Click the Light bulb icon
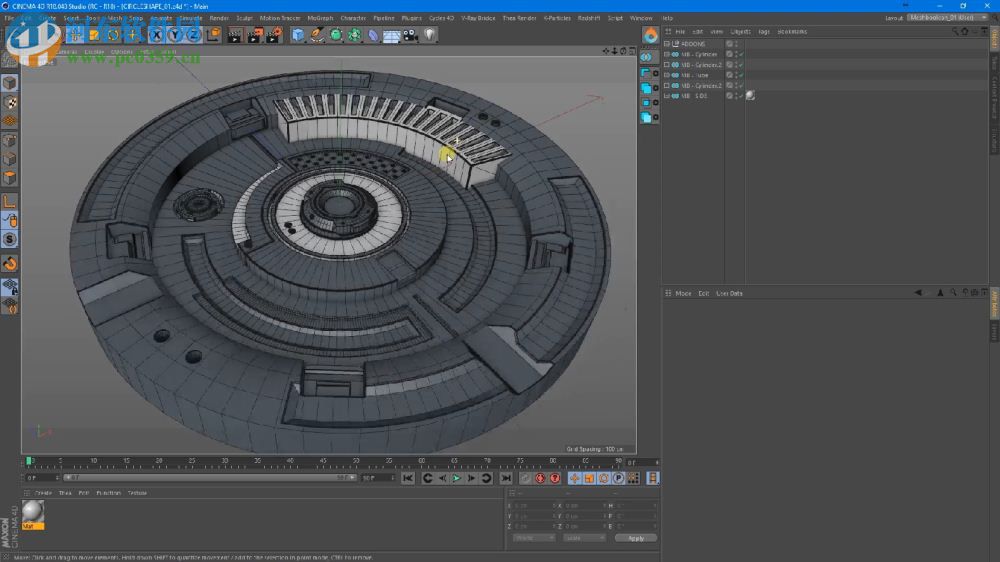The width and height of the screenshot is (1000, 562). click(x=430, y=35)
